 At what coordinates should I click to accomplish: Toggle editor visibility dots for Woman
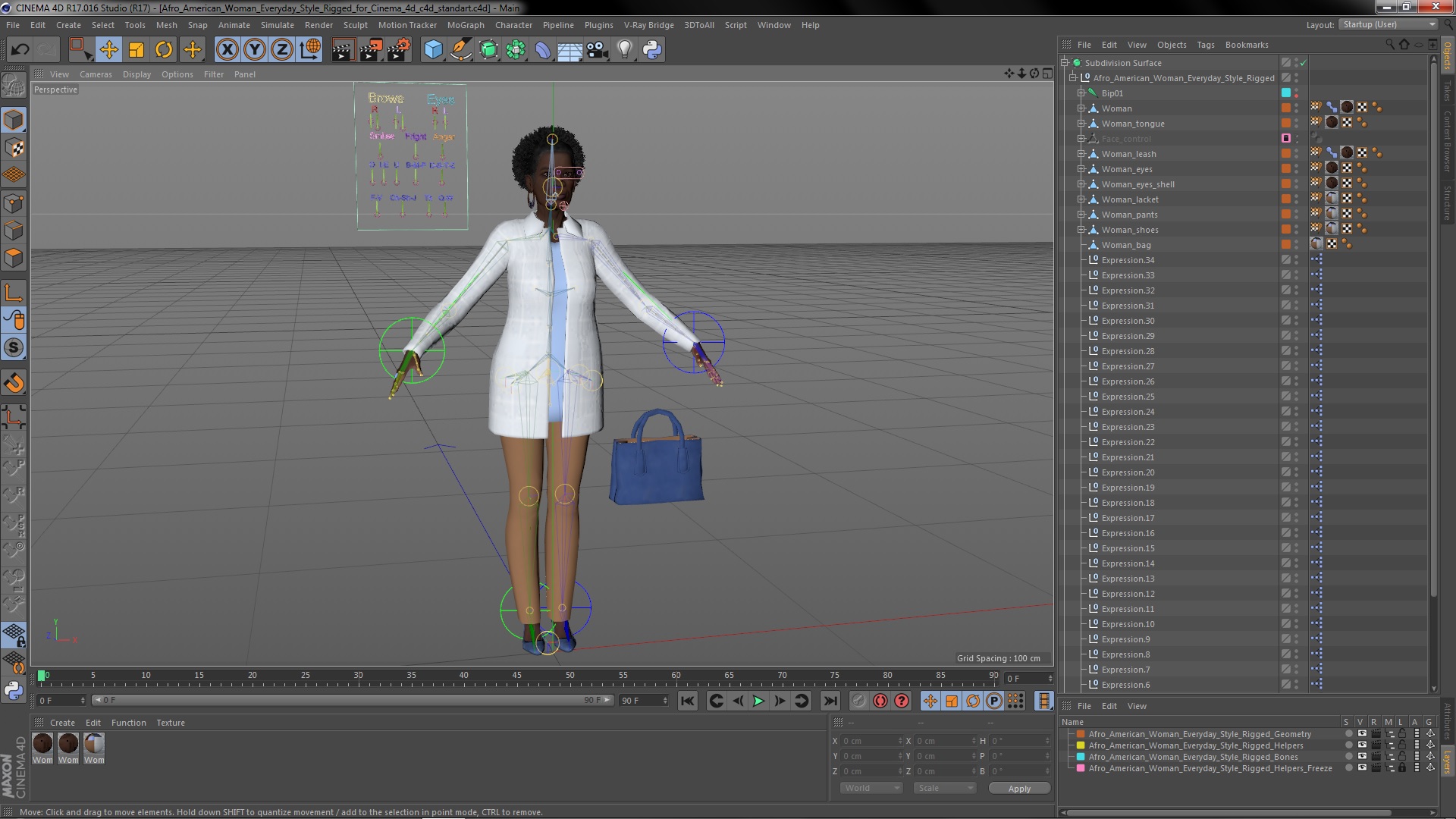click(x=1296, y=108)
